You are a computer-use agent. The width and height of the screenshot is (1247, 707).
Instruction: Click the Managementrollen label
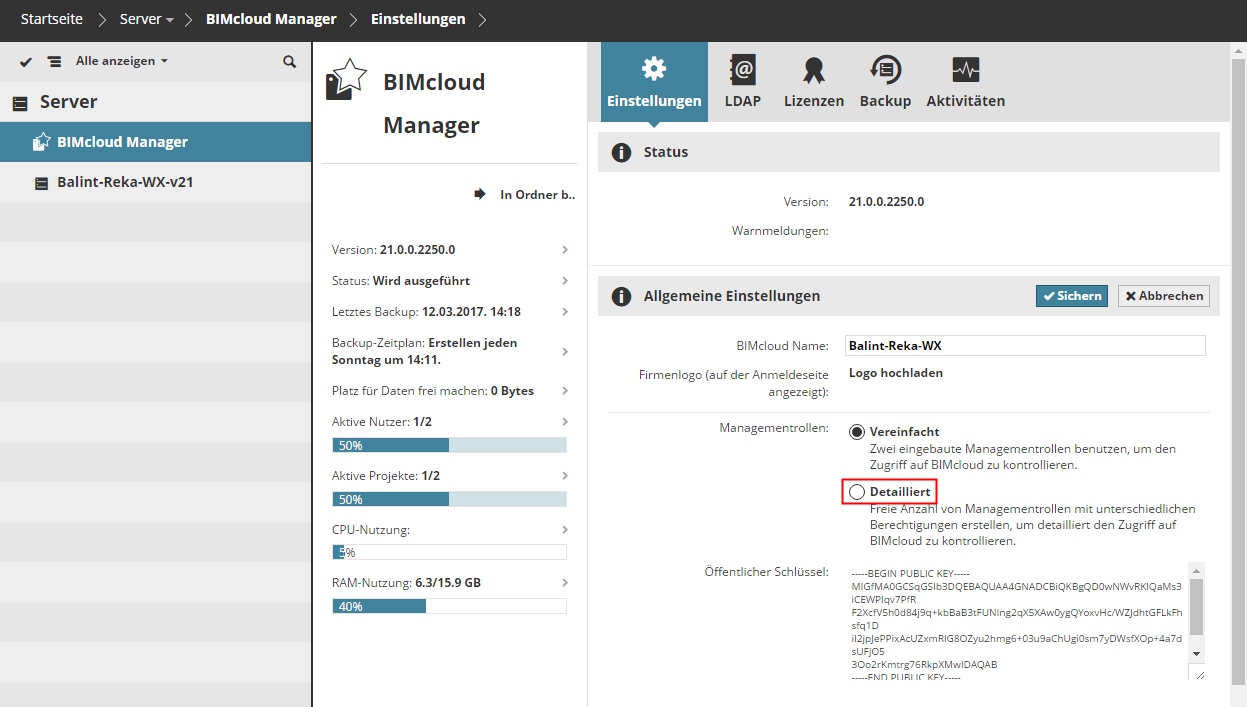pyautogui.click(x=774, y=428)
